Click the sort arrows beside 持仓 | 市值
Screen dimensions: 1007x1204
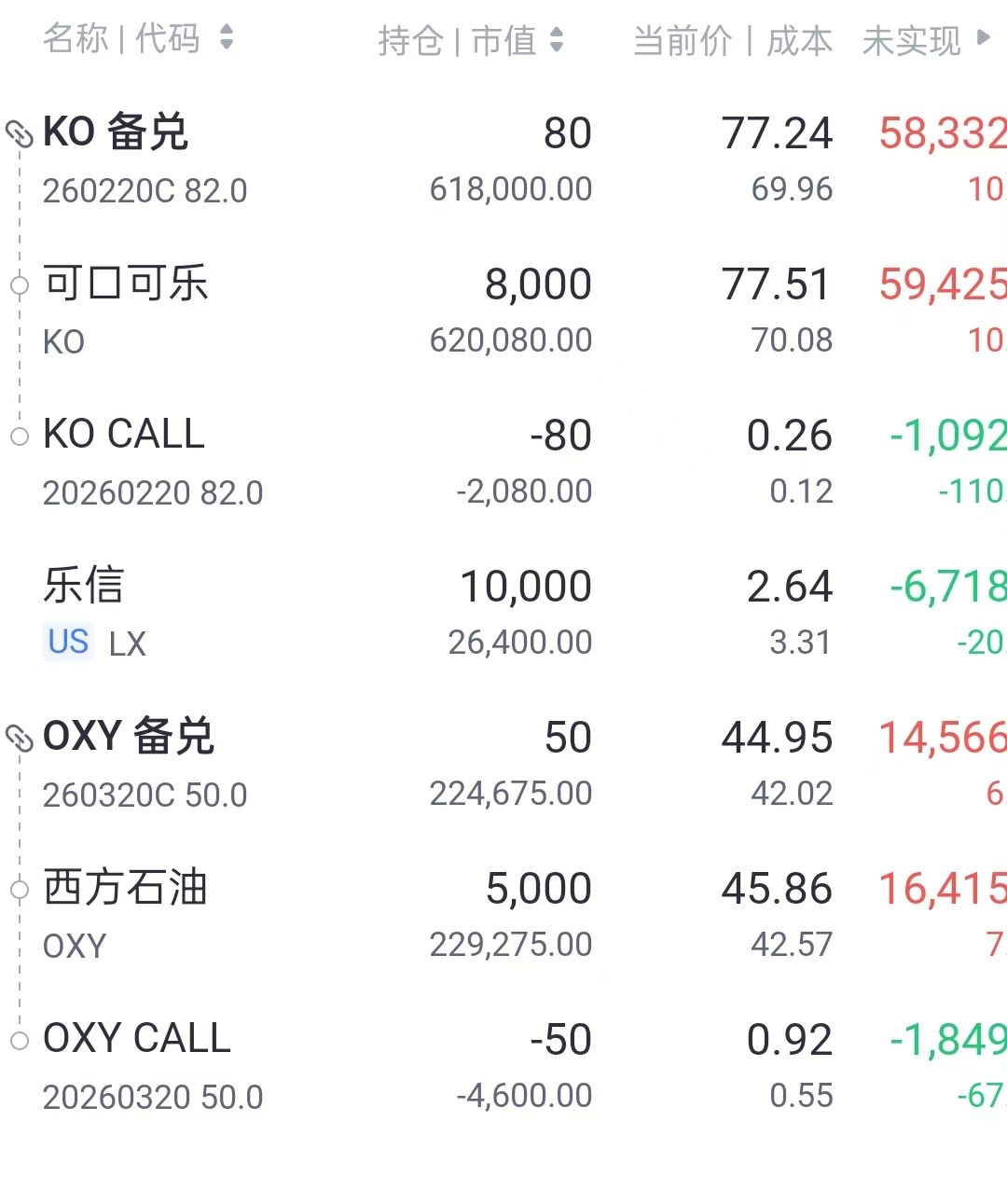pos(557,40)
